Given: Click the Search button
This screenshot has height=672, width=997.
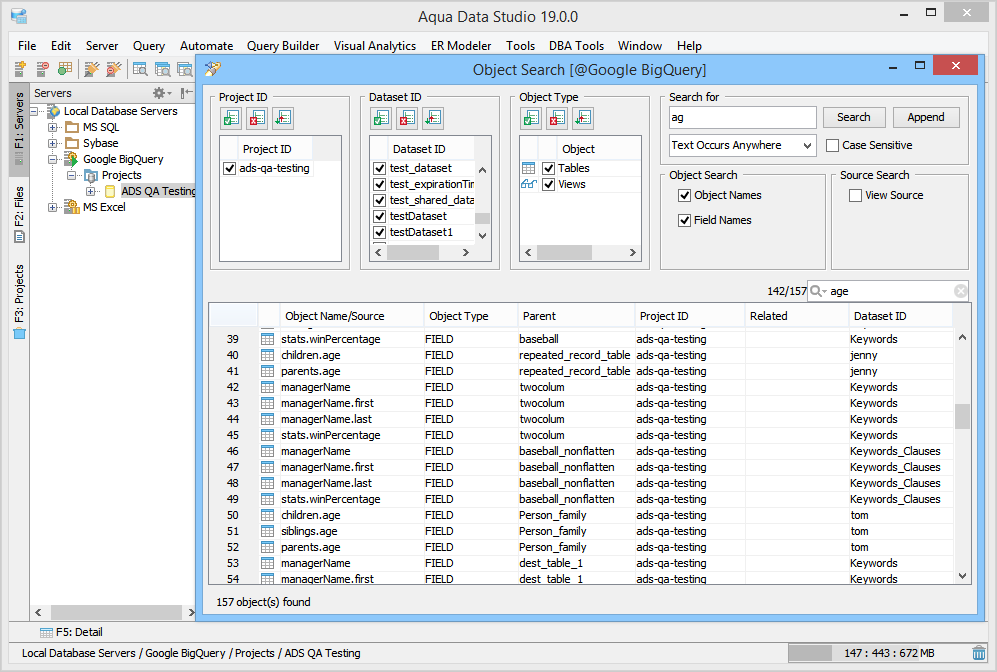Looking at the screenshot, I should point(854,117).
